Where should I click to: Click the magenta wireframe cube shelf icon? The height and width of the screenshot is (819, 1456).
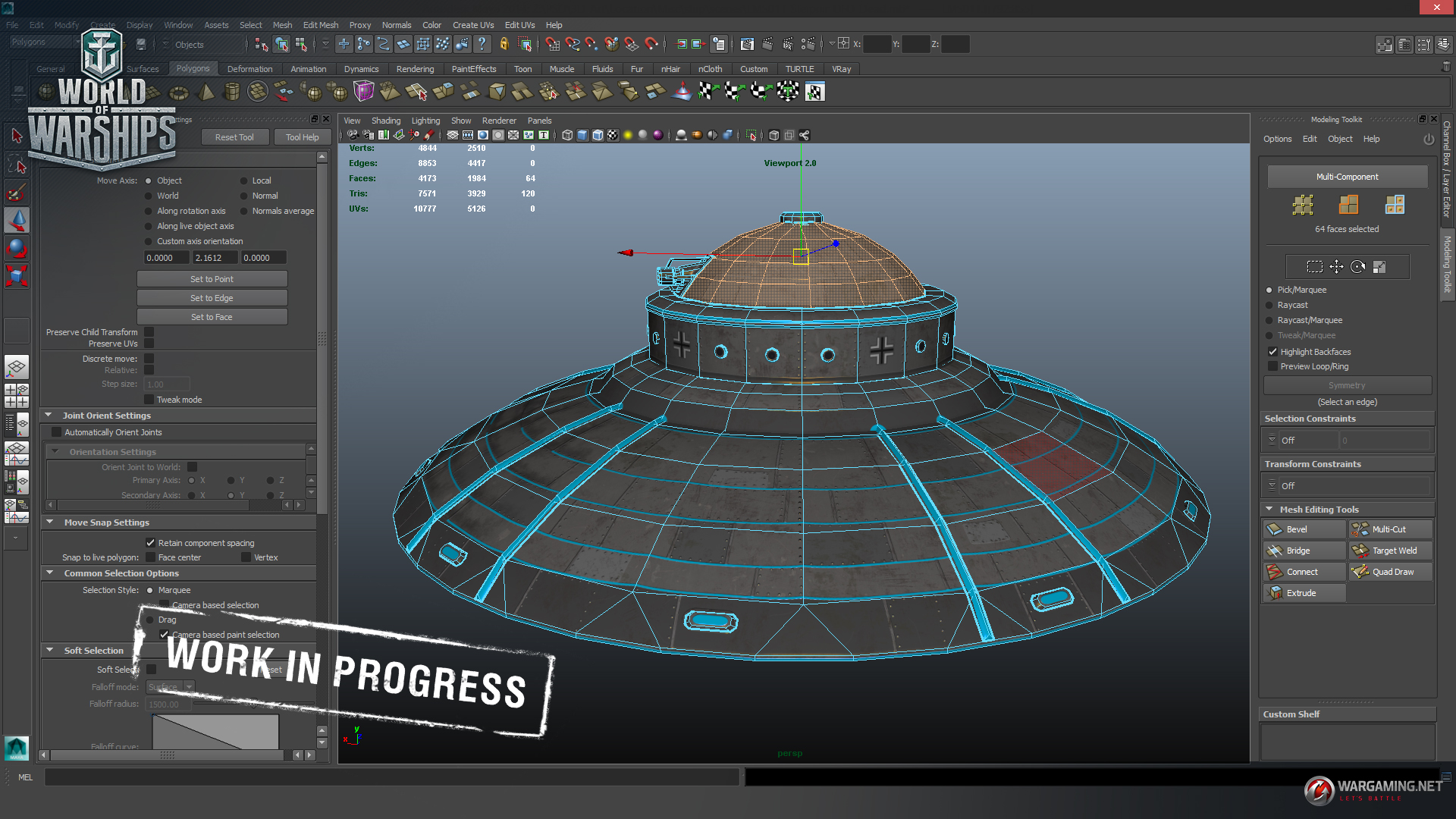[364, 92]
